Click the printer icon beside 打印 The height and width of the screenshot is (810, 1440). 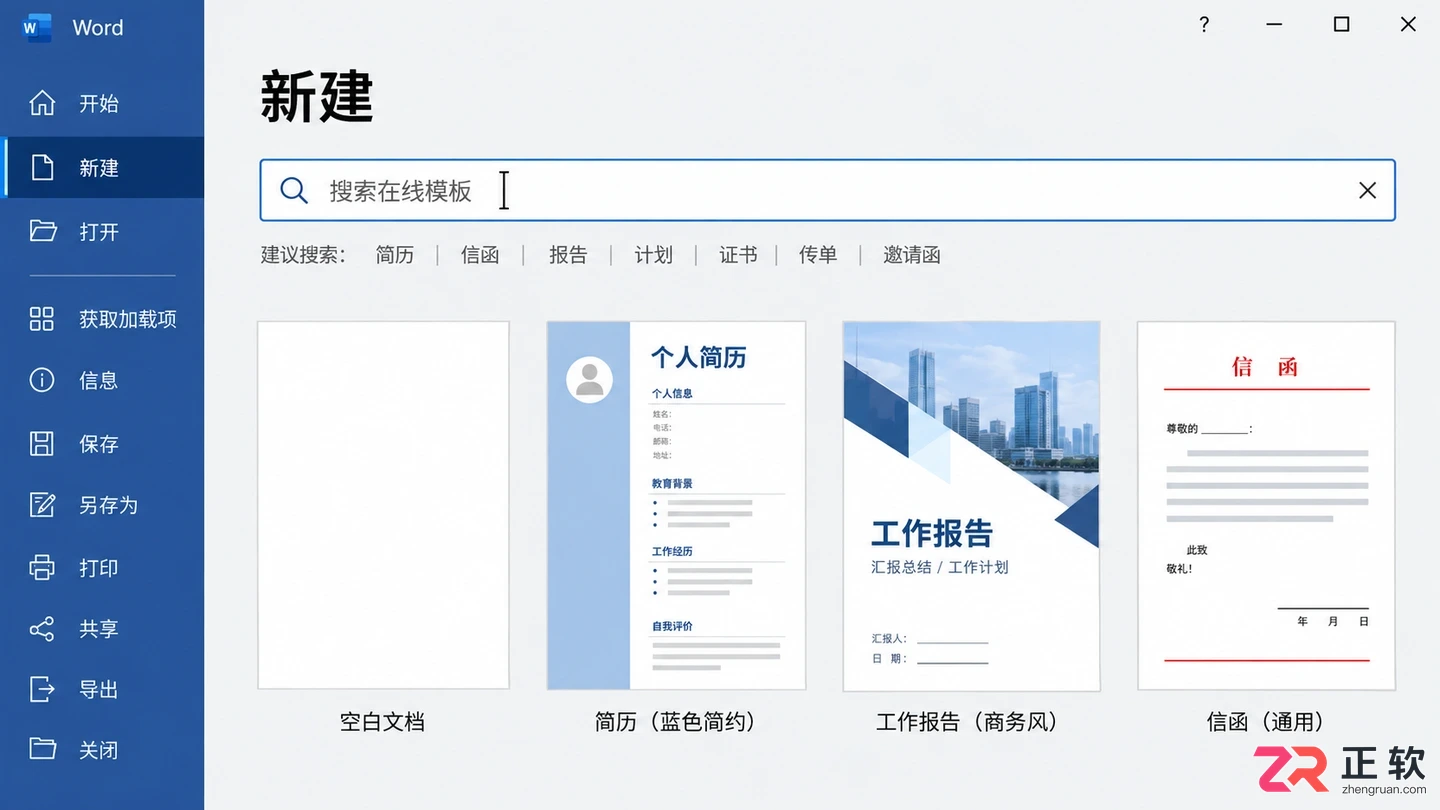point(42,567)
